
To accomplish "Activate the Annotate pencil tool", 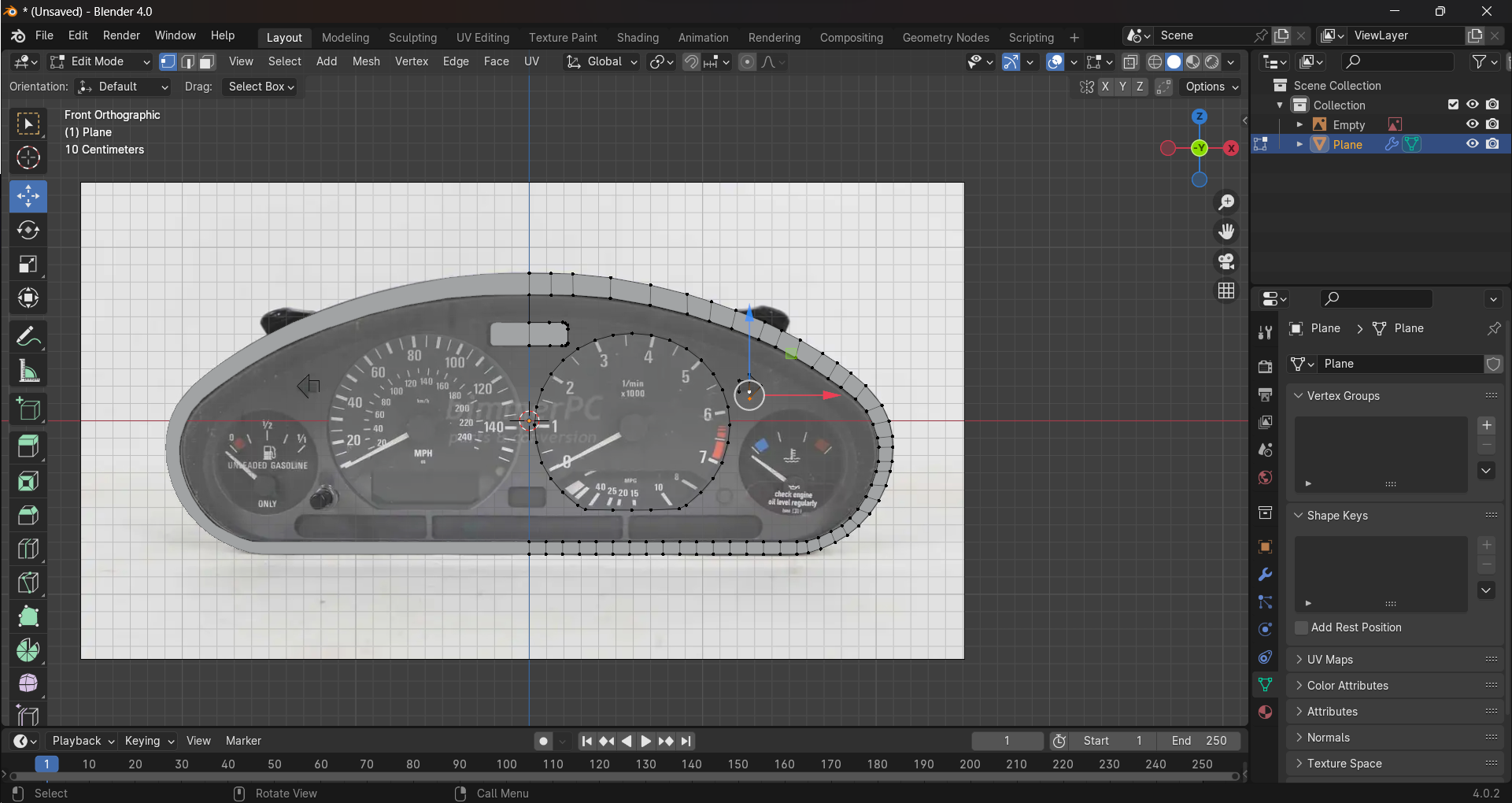I will click(x=28, y=338).
